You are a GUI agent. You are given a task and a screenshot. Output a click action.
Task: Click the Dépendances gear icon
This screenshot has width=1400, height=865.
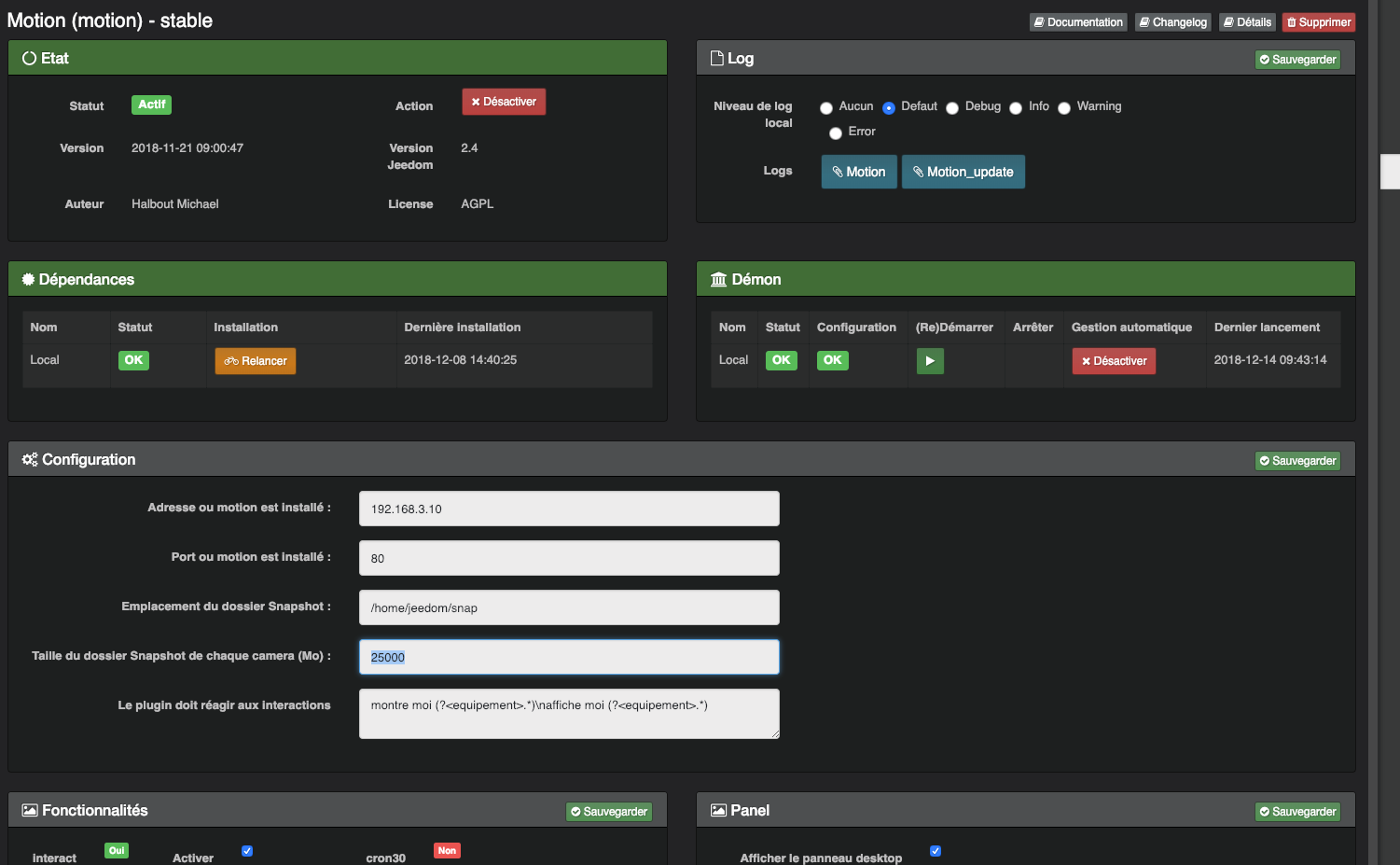[28, 279]
